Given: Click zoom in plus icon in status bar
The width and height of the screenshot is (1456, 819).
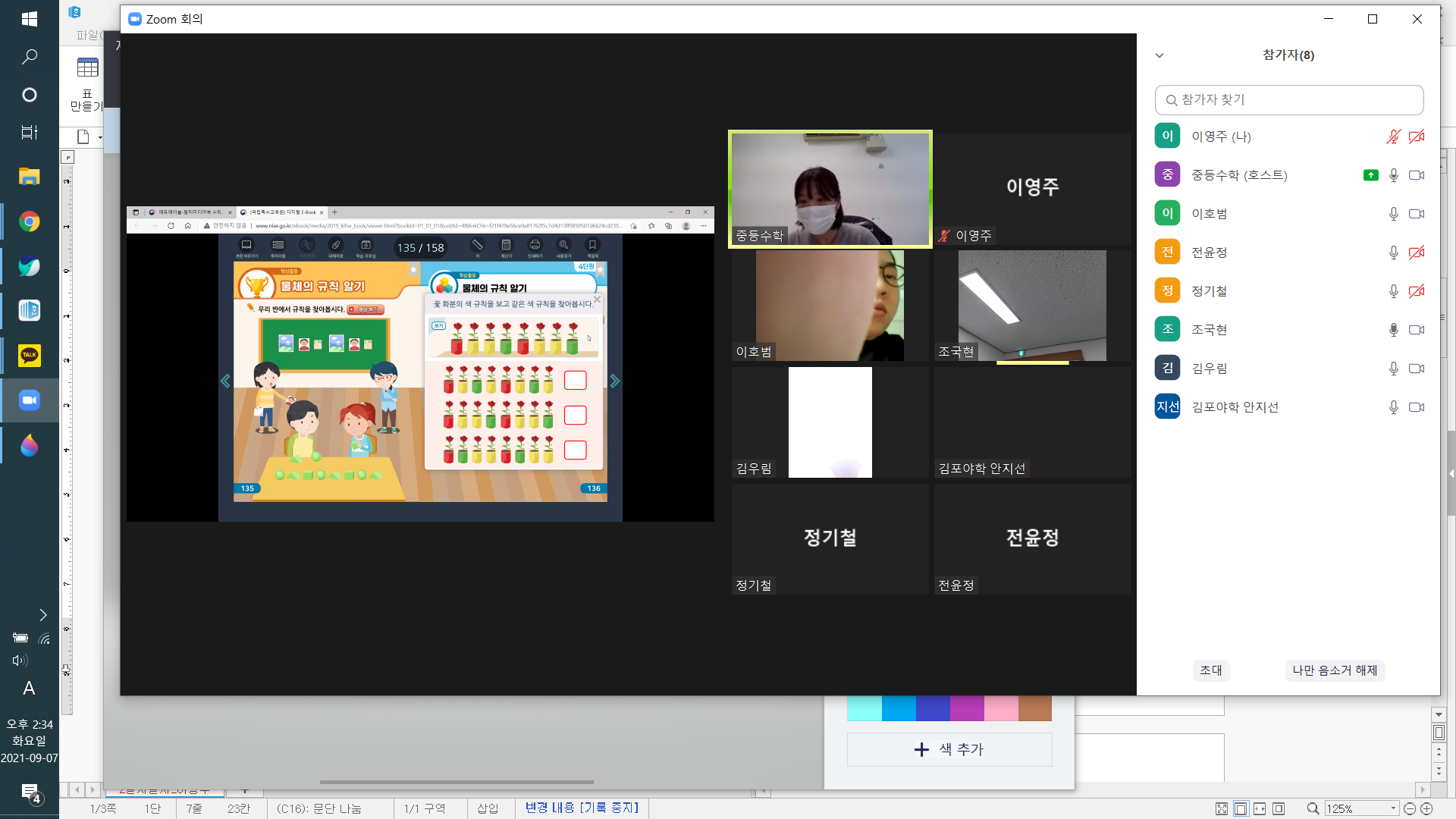Looking at the screenshot, I should (1426, 808).
